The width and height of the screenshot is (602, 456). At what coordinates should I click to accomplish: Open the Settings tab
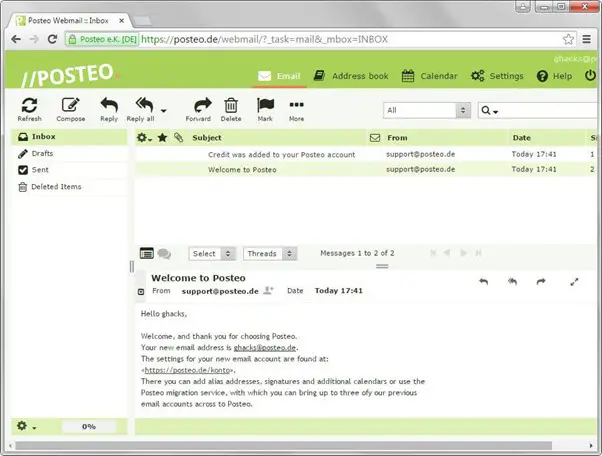pos(497,76)
